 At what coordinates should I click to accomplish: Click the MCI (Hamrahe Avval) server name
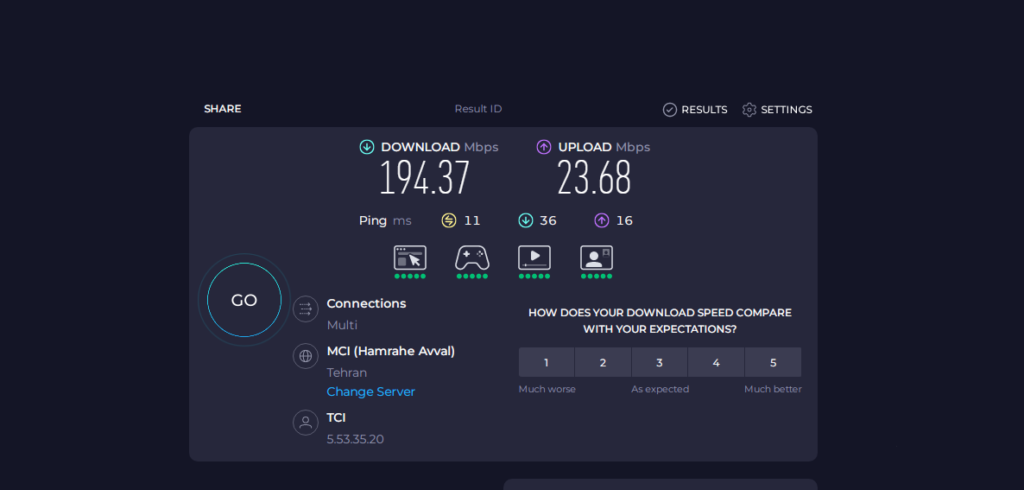click(391, 351)
